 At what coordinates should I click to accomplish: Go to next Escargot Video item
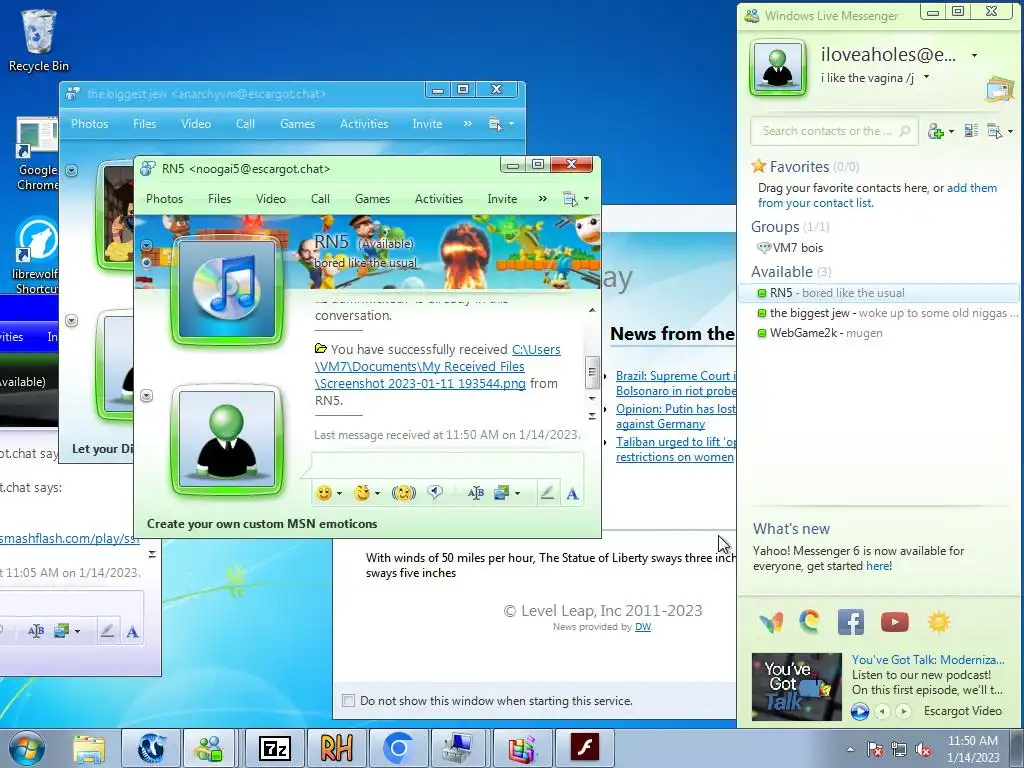pos(903,711)
